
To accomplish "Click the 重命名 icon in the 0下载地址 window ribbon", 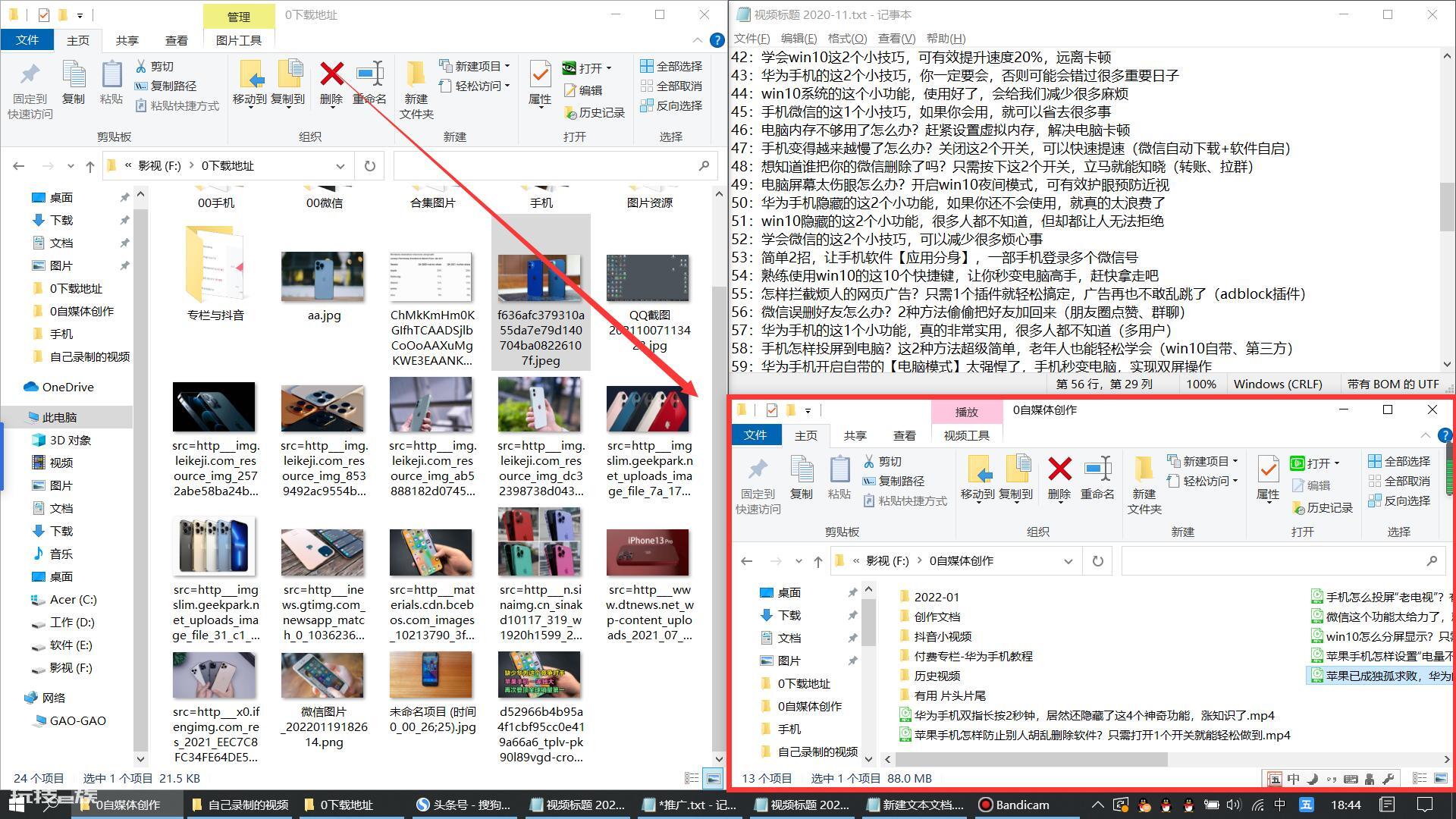I will click(x=369, y=74).
